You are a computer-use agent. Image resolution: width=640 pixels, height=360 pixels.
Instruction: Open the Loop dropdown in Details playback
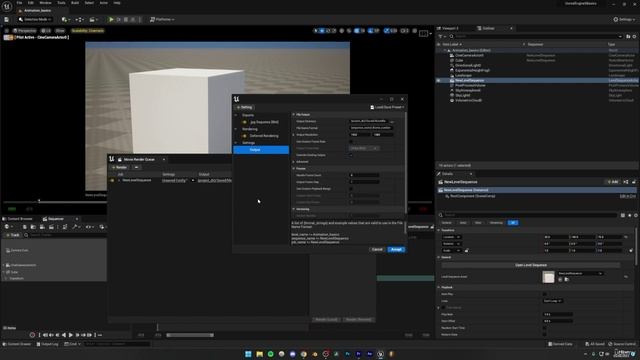click(553, 301)
